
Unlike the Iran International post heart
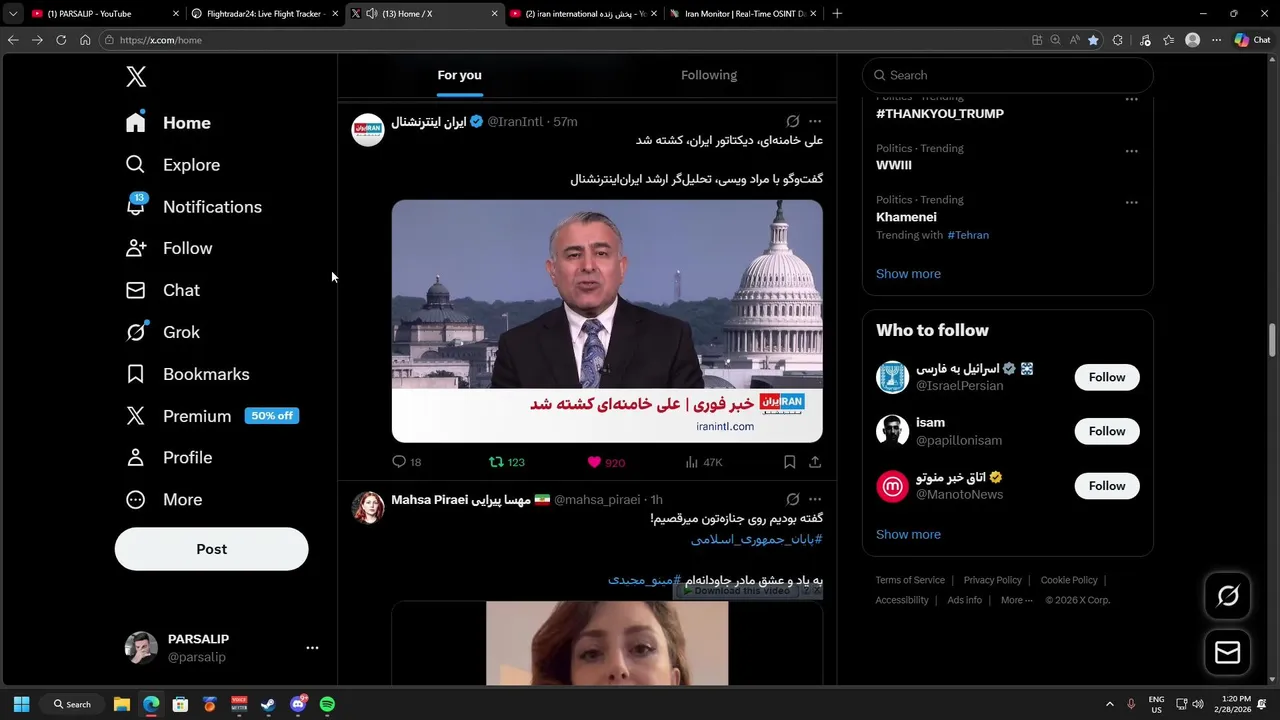pos(594,462)
